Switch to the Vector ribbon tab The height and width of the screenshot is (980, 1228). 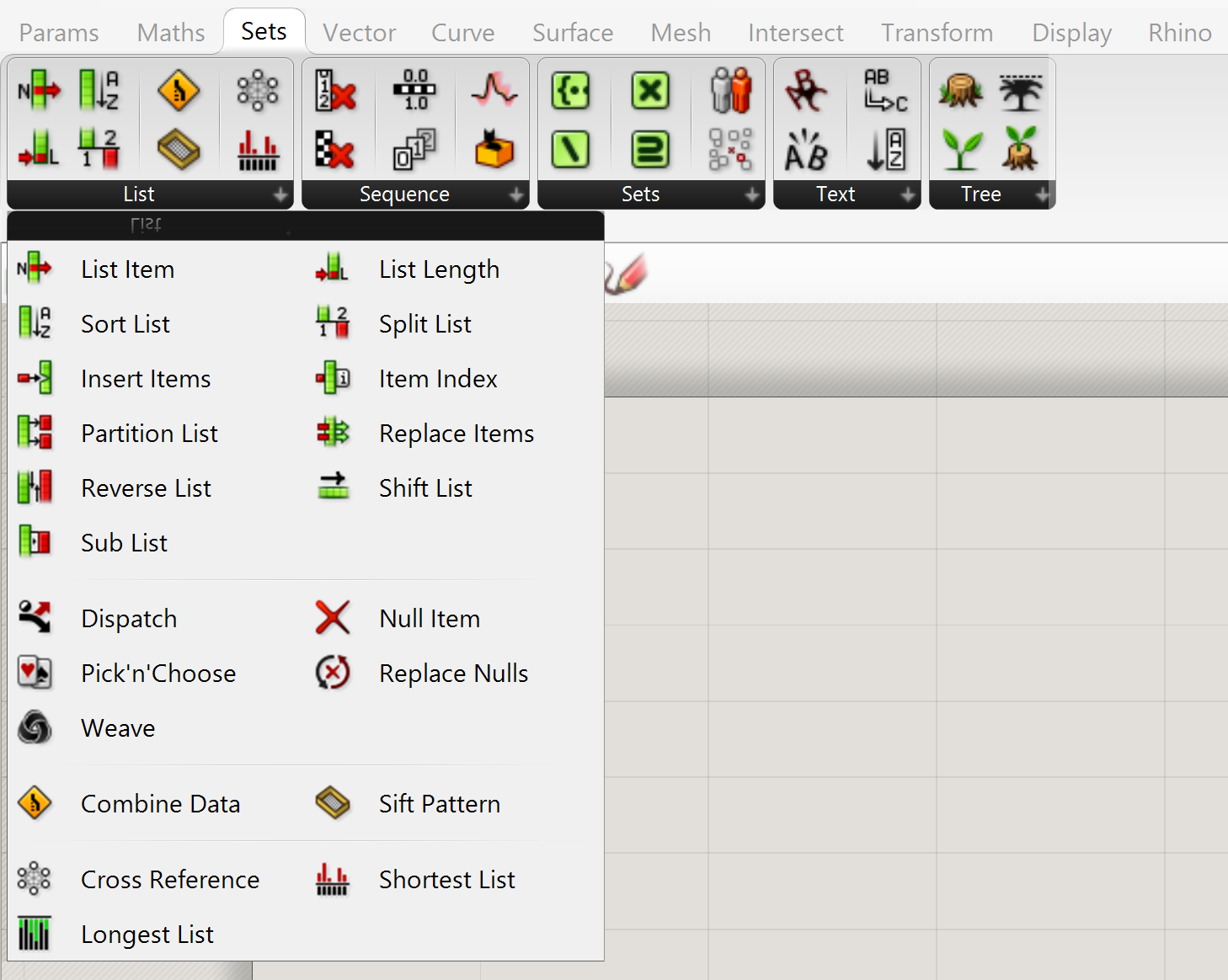pos(359,33)
